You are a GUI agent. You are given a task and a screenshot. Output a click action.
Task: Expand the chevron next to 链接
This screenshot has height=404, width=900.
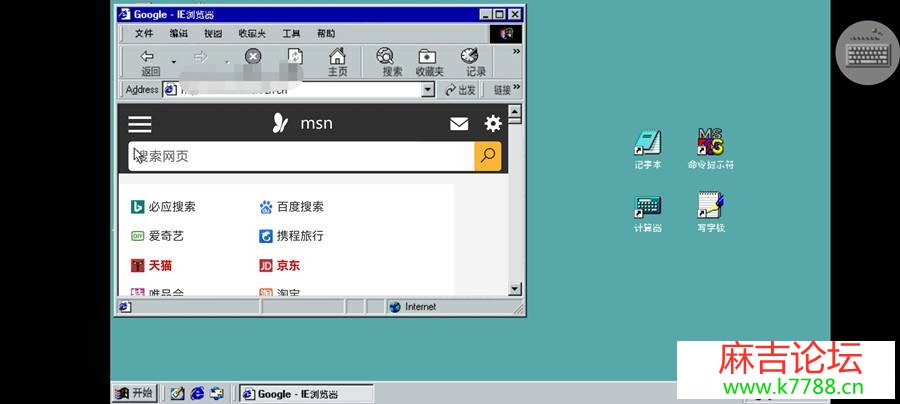tap(517, 87)
